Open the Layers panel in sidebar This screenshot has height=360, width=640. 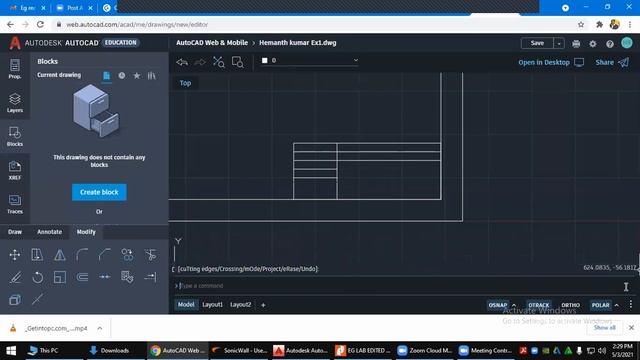coord(15,102)
